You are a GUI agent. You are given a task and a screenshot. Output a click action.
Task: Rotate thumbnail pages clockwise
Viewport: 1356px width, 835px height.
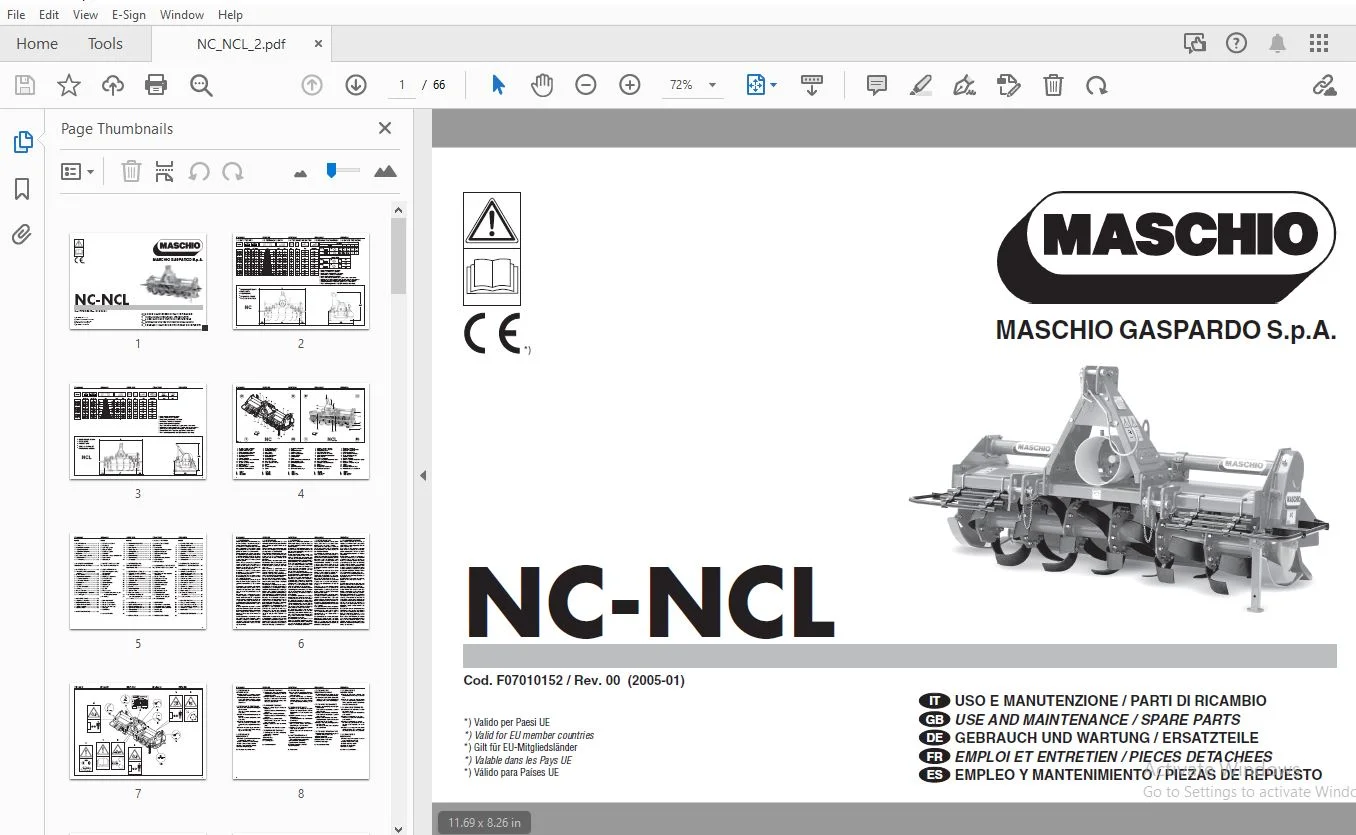tap(233, 172)
